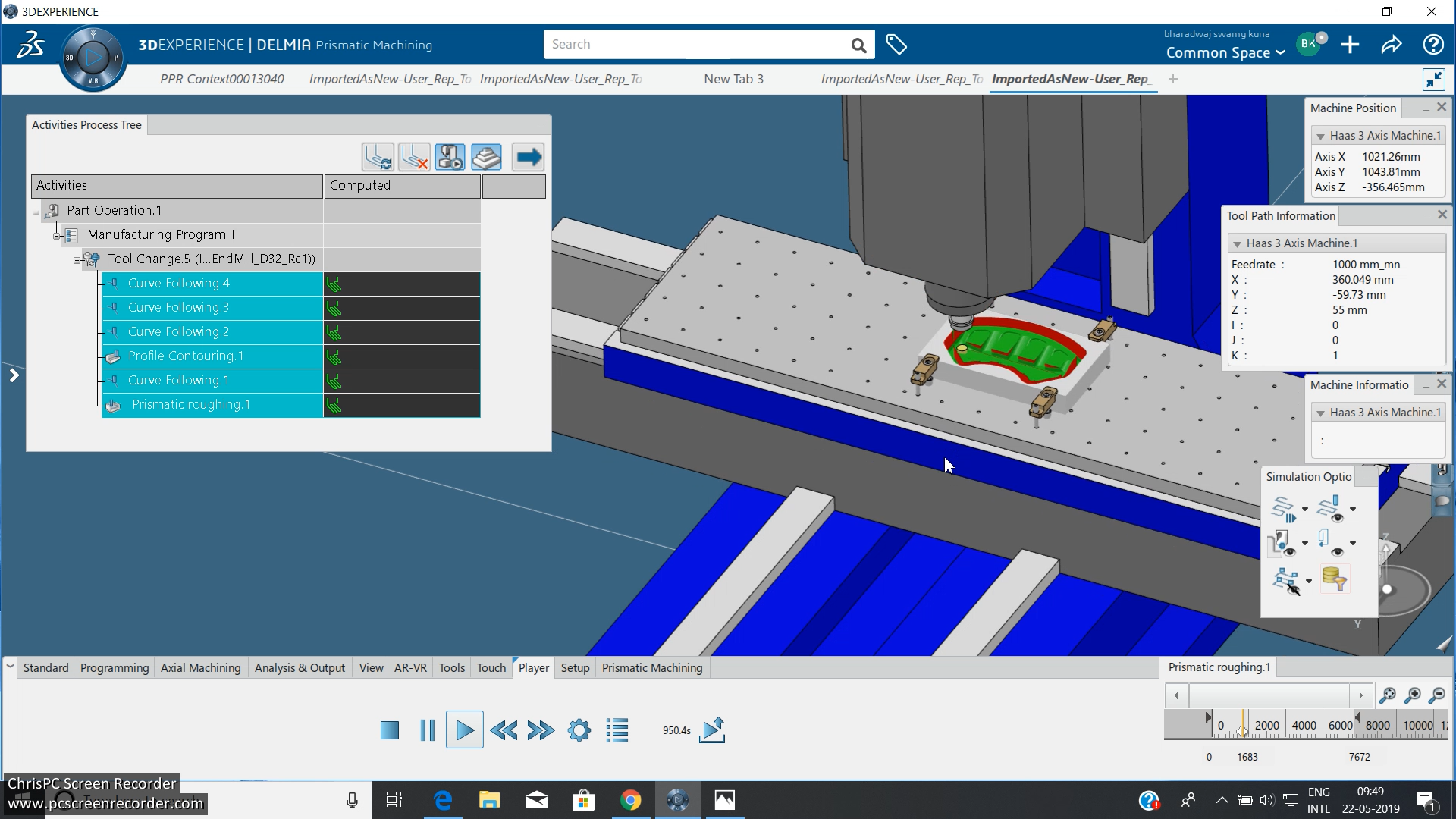Click the export simulation icon next to 950.4s
This screenshot has height=819, width=1456.
(712, 730)
